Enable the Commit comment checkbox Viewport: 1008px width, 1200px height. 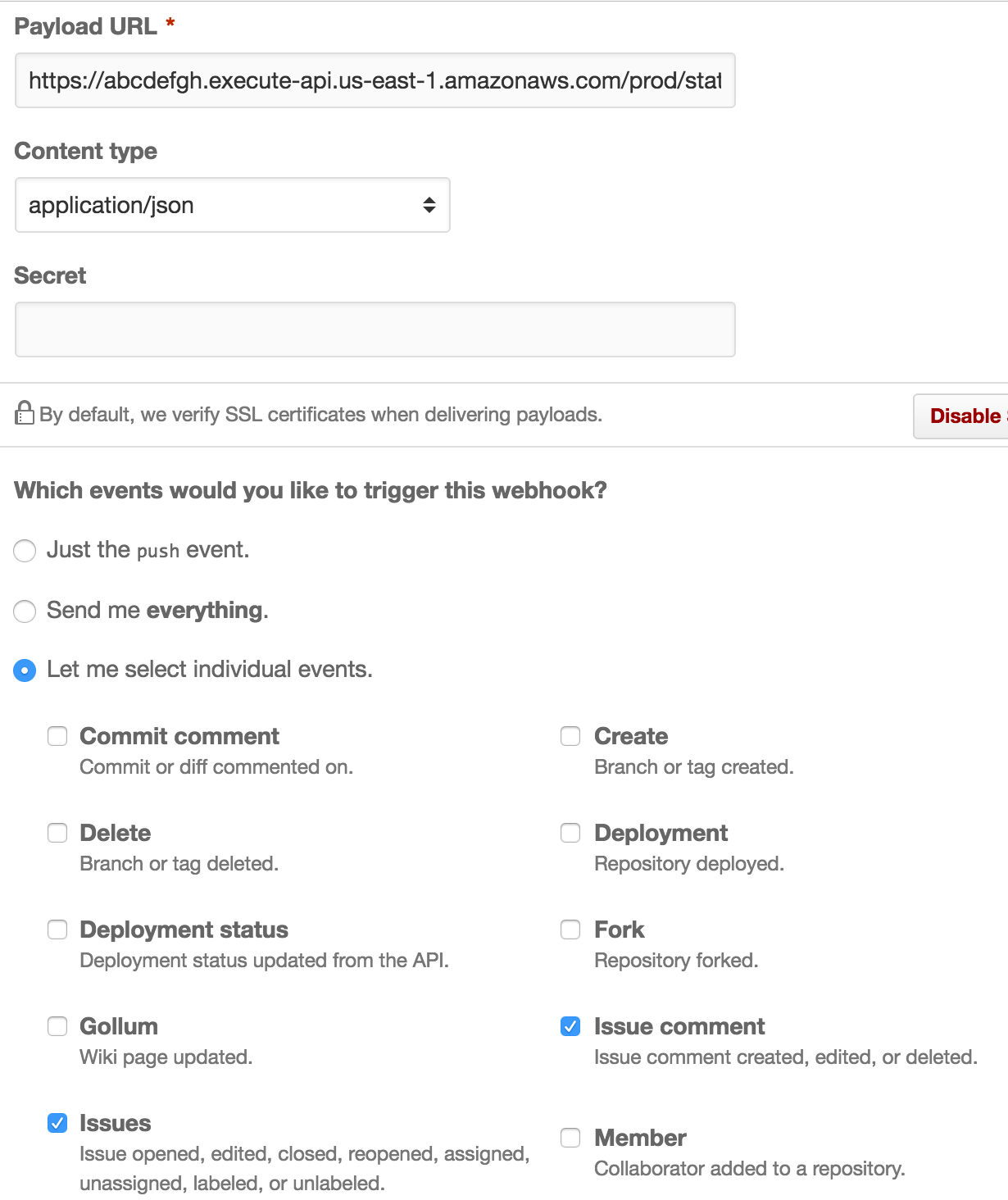[x=57, y=736]
